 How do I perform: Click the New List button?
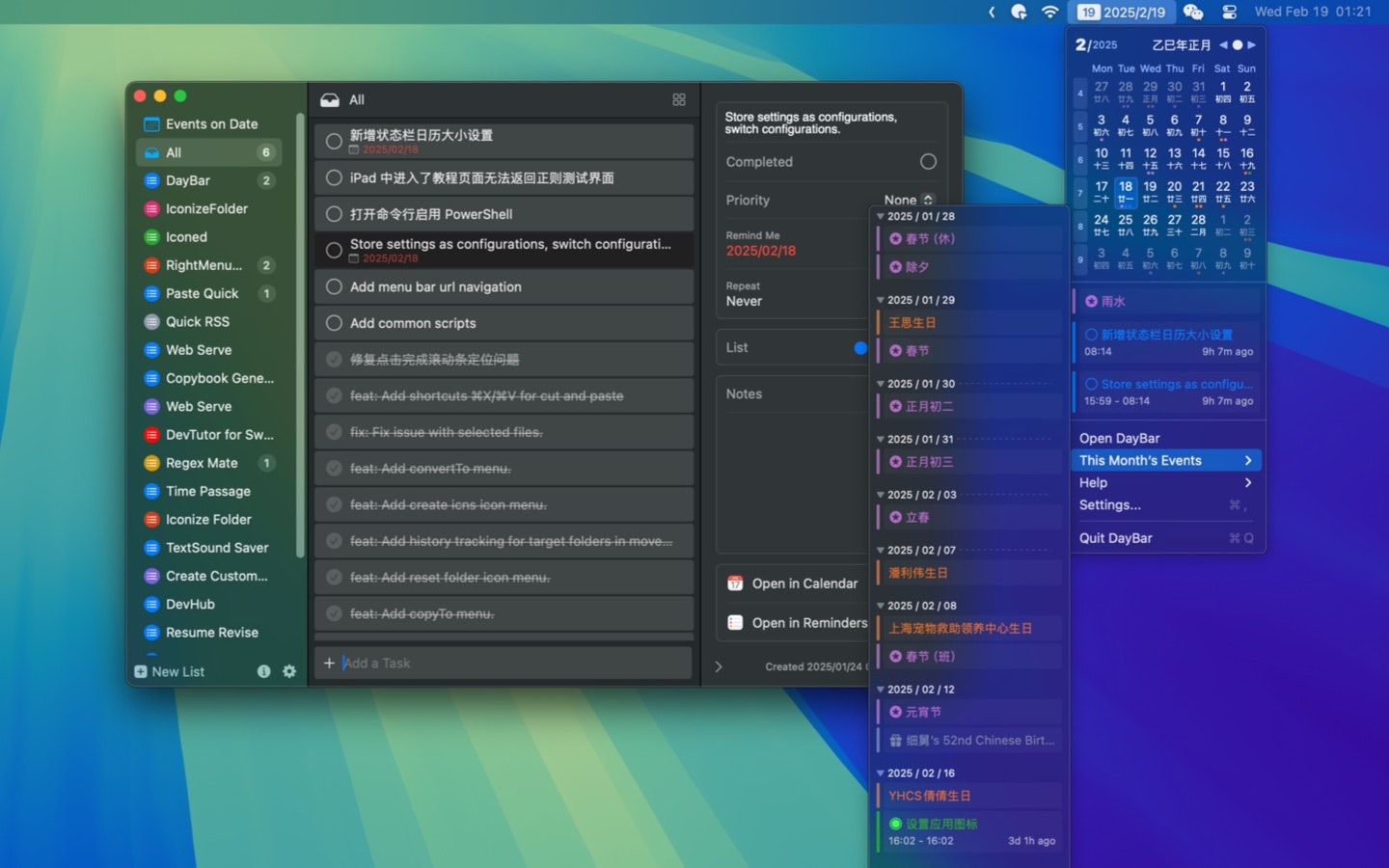[169, 671]
